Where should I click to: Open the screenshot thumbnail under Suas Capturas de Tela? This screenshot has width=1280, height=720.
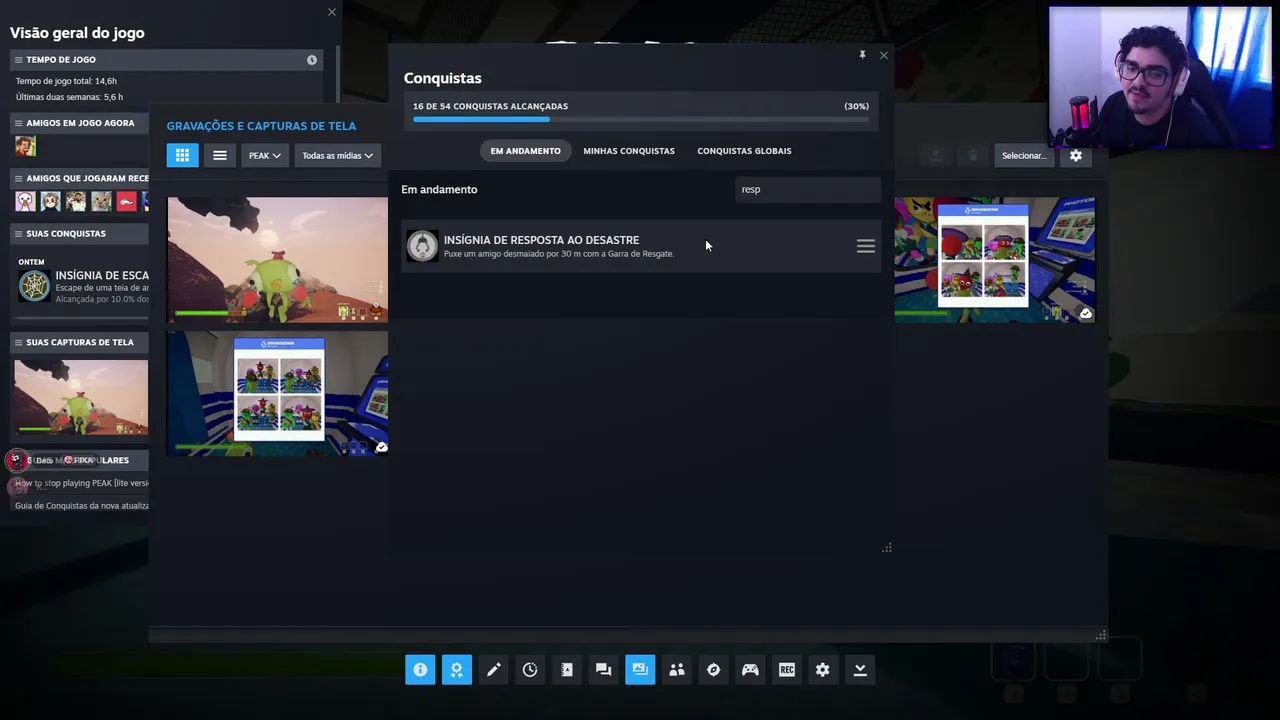[x=81, y=397]
